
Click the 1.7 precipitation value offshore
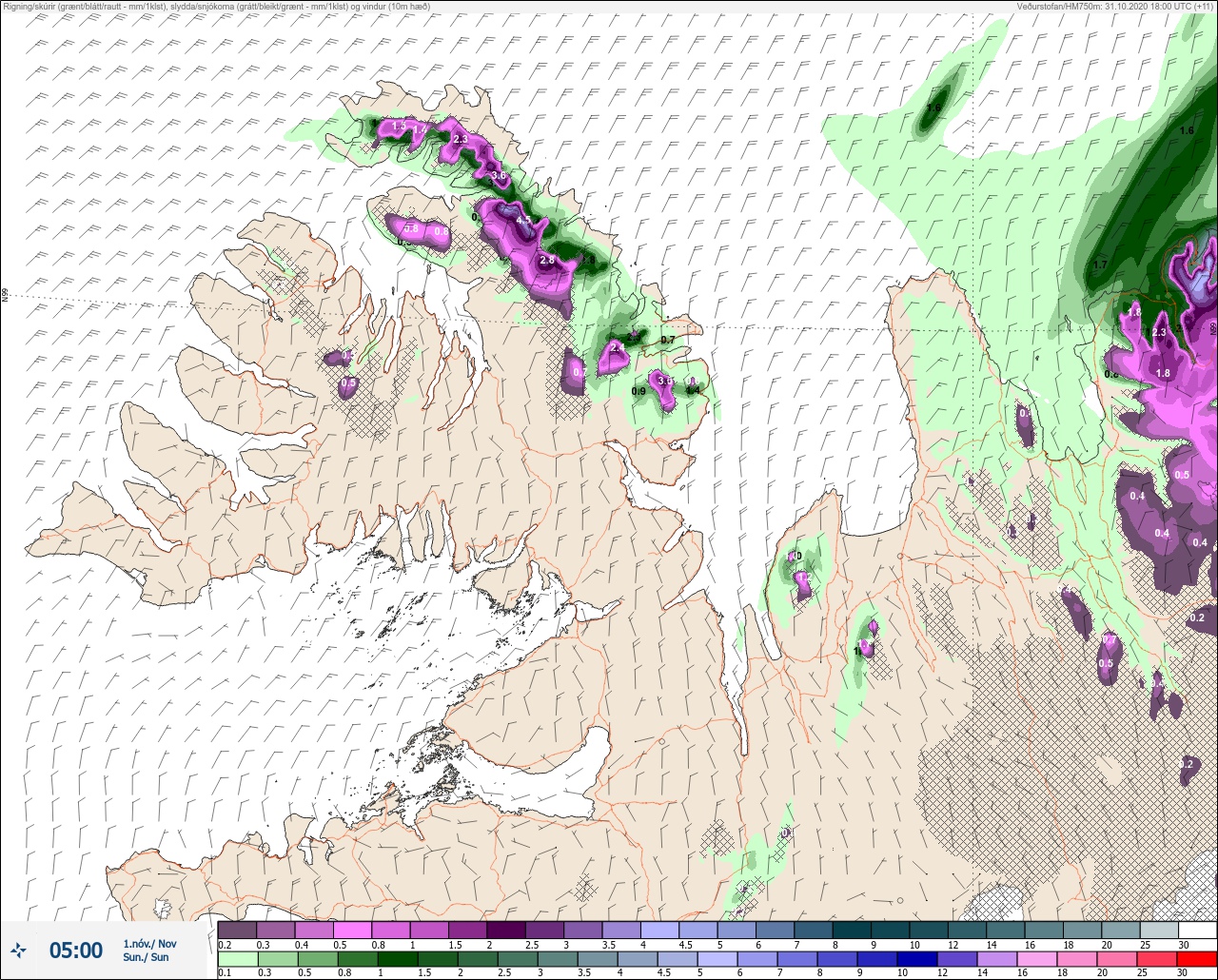(x=1101, y=265)
